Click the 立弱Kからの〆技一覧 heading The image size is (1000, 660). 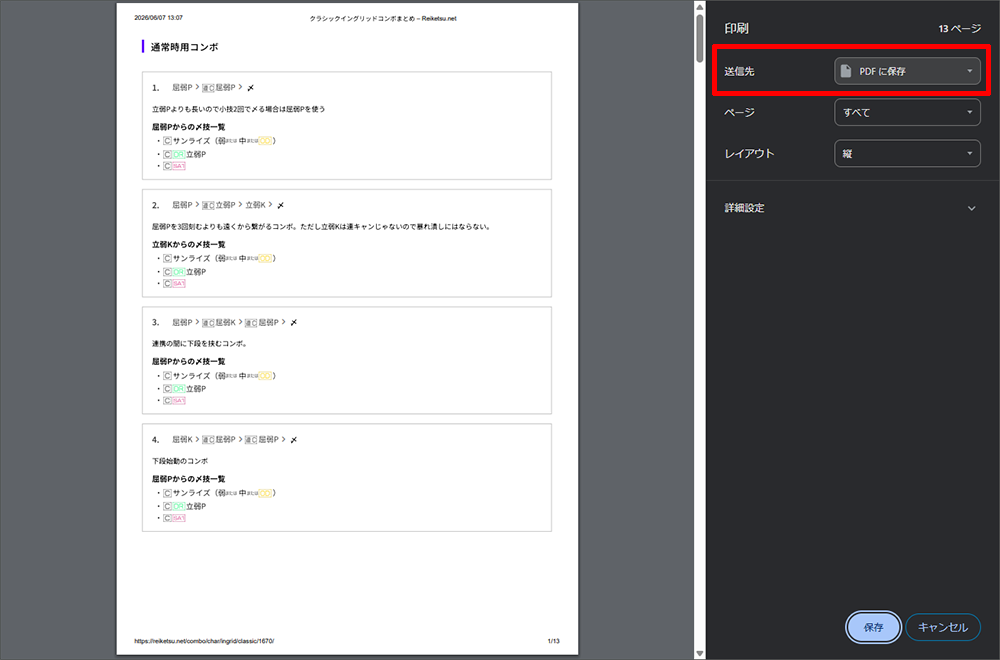tap(189, 244)
